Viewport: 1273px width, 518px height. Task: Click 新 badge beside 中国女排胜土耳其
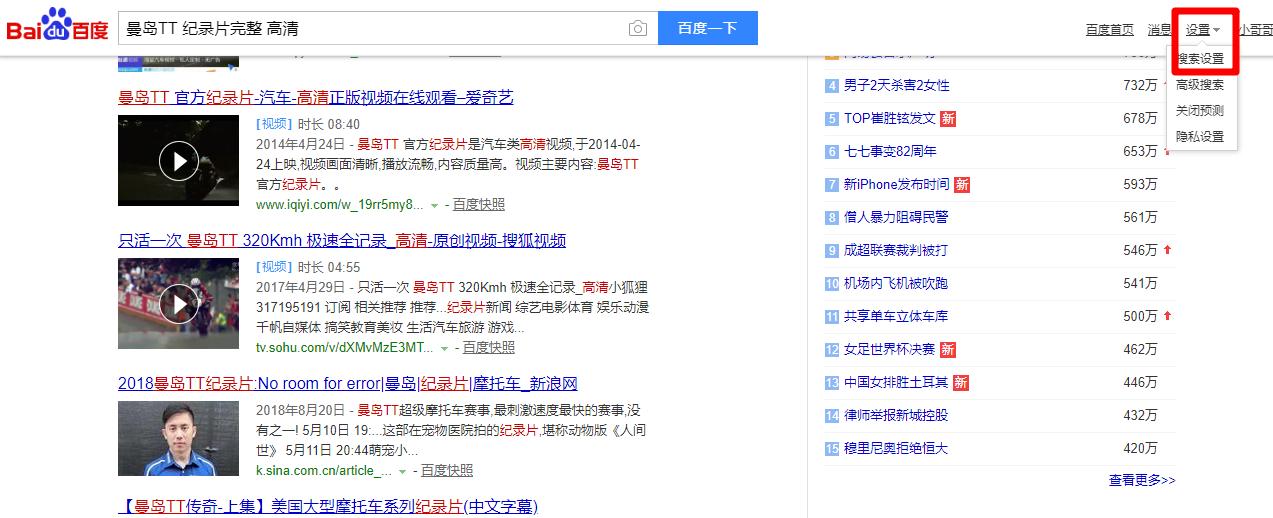click(x=962, y=383)
